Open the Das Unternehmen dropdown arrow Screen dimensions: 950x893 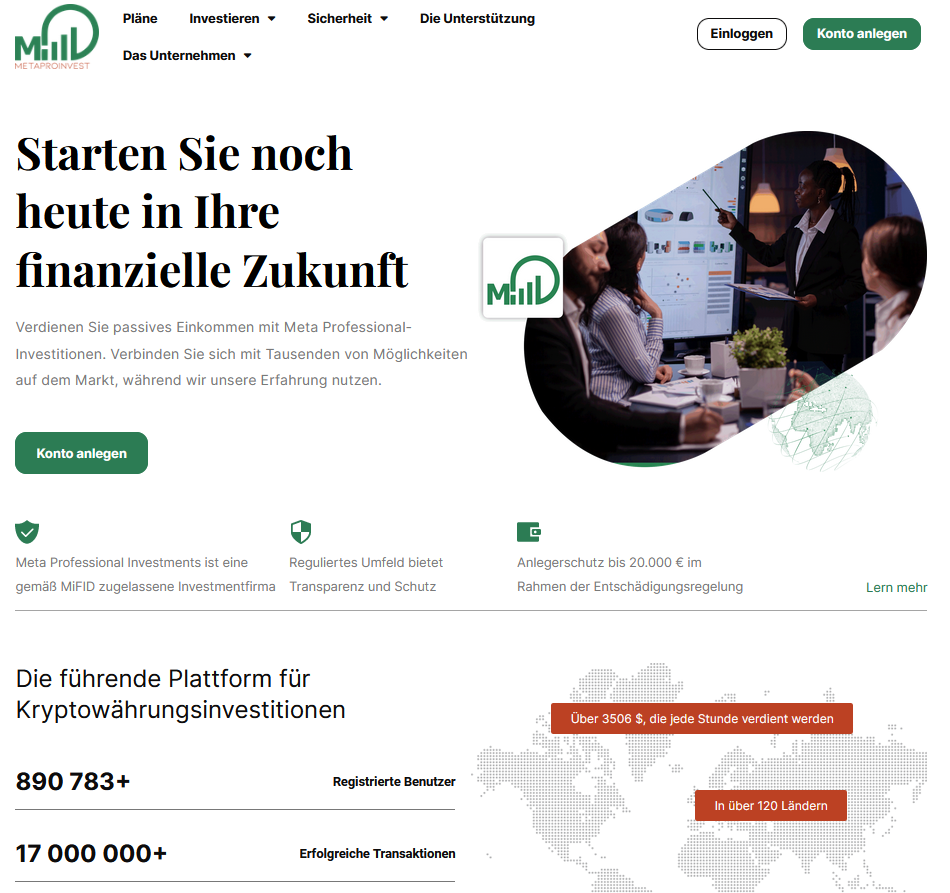click(x=247, y=56)
